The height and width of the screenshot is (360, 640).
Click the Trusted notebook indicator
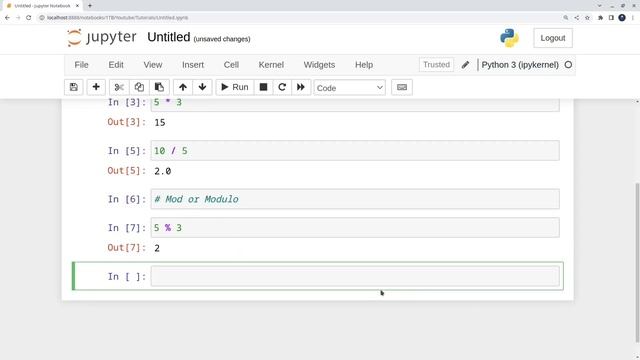coord(436,65)
